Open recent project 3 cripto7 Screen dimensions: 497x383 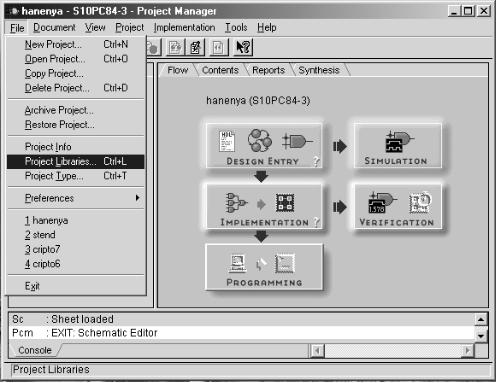pos(76,249)
